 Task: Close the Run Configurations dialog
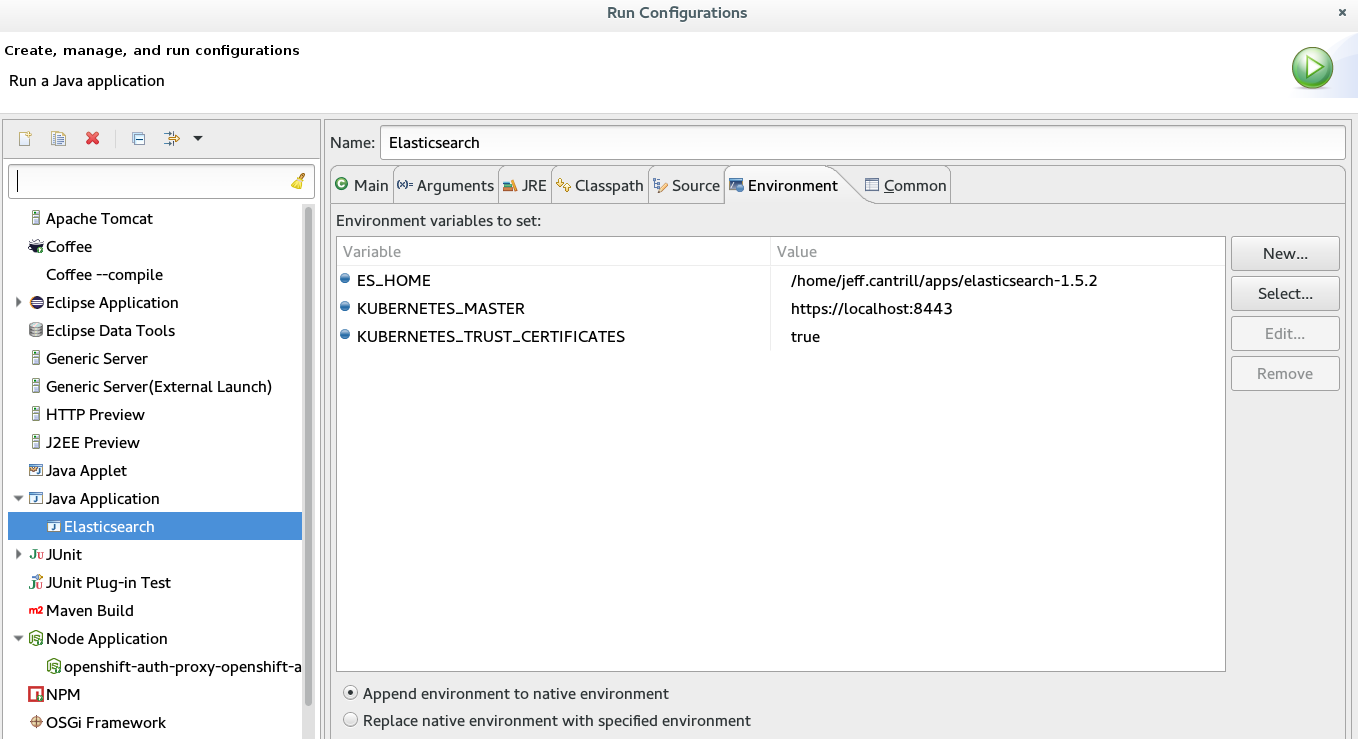coord(1341,12)
